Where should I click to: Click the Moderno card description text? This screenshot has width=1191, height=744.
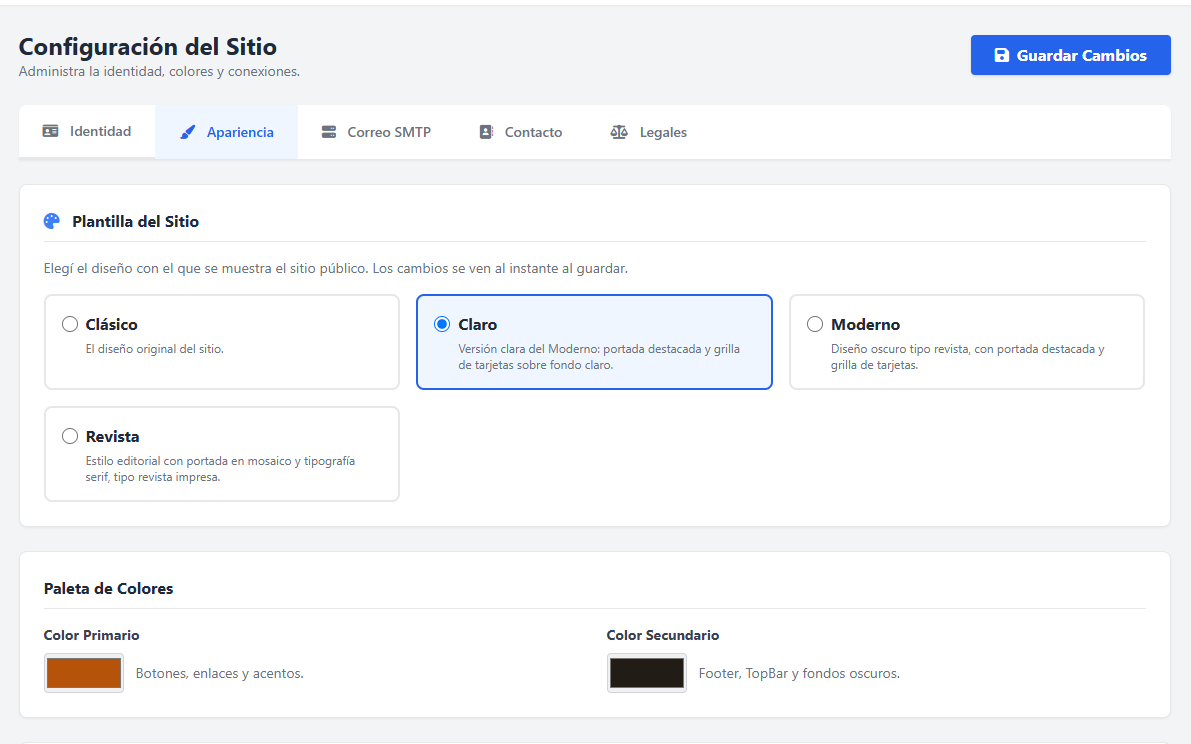(968, 357)
